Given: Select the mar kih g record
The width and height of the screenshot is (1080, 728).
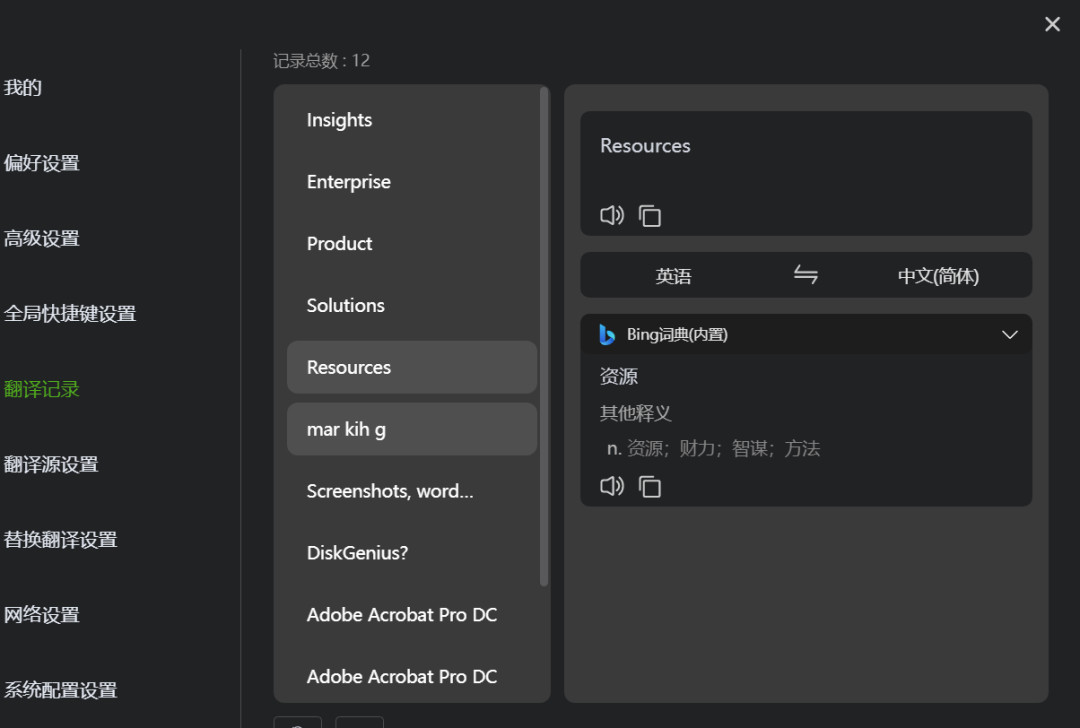Looking at the screenshot, I should (x=412, y=429).
